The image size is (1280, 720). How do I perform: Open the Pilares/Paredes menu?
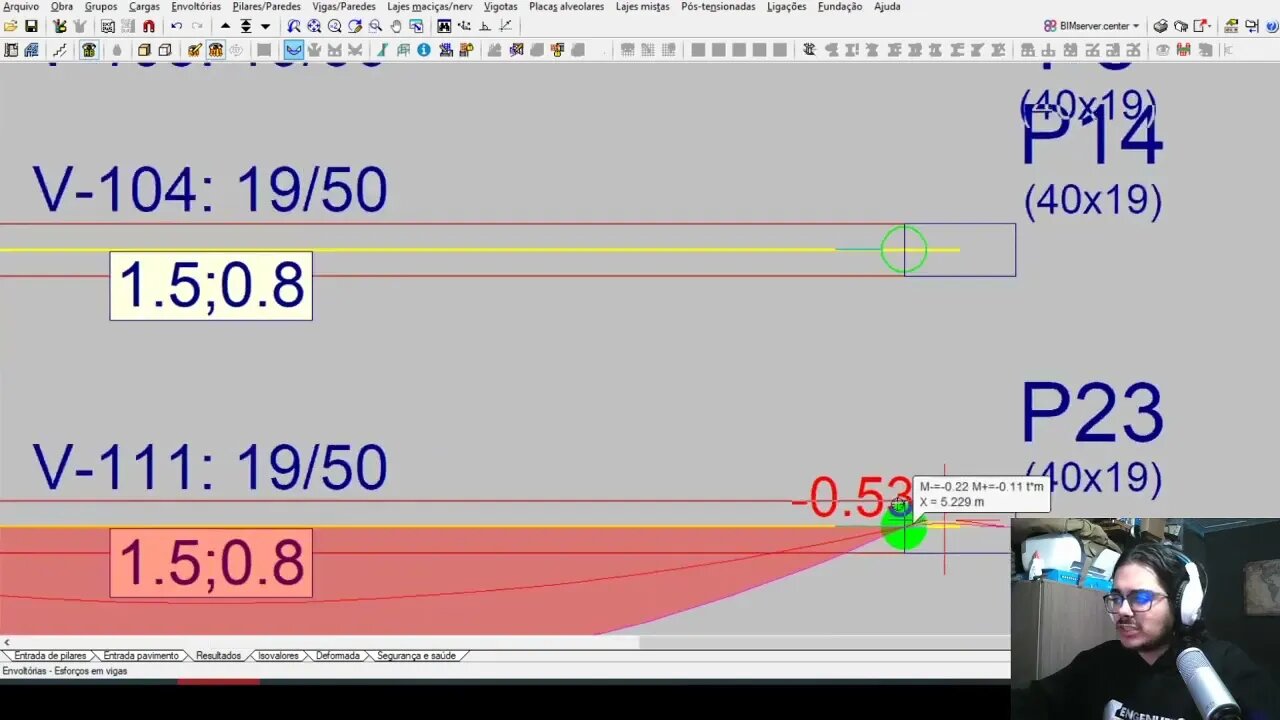(x=266, y=6)
